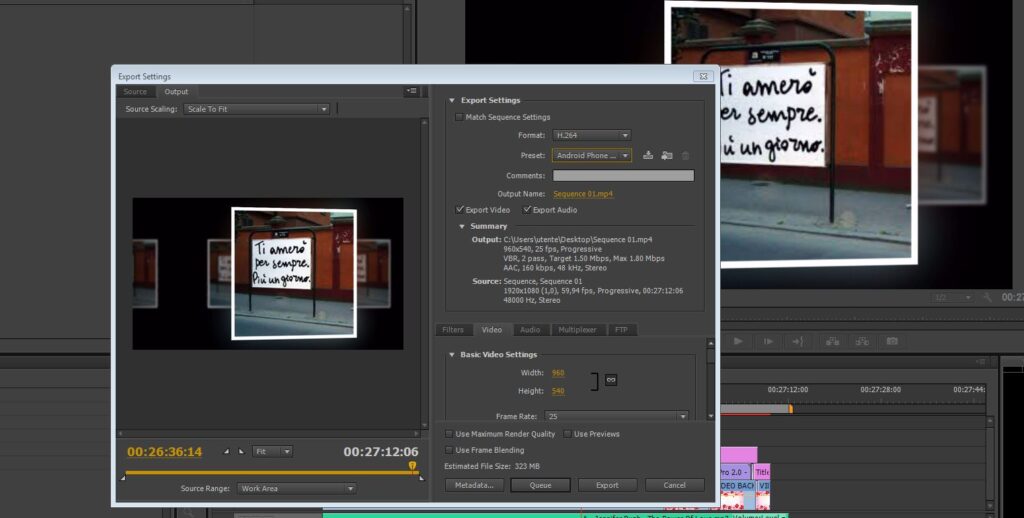This screenshot has height=518, width=1024.
Task: Open the FTP tab
Action: [621, 330]
